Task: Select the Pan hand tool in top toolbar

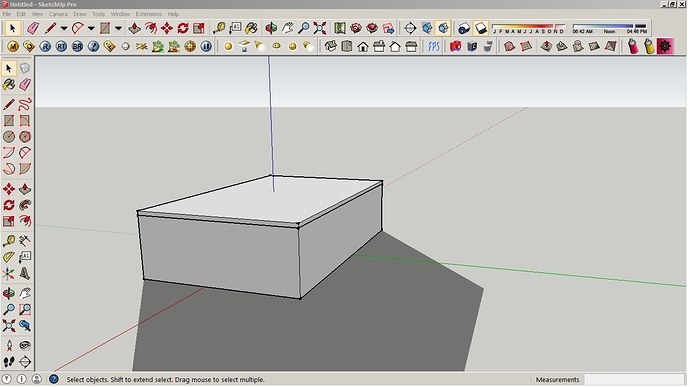Action: (287, 29)
